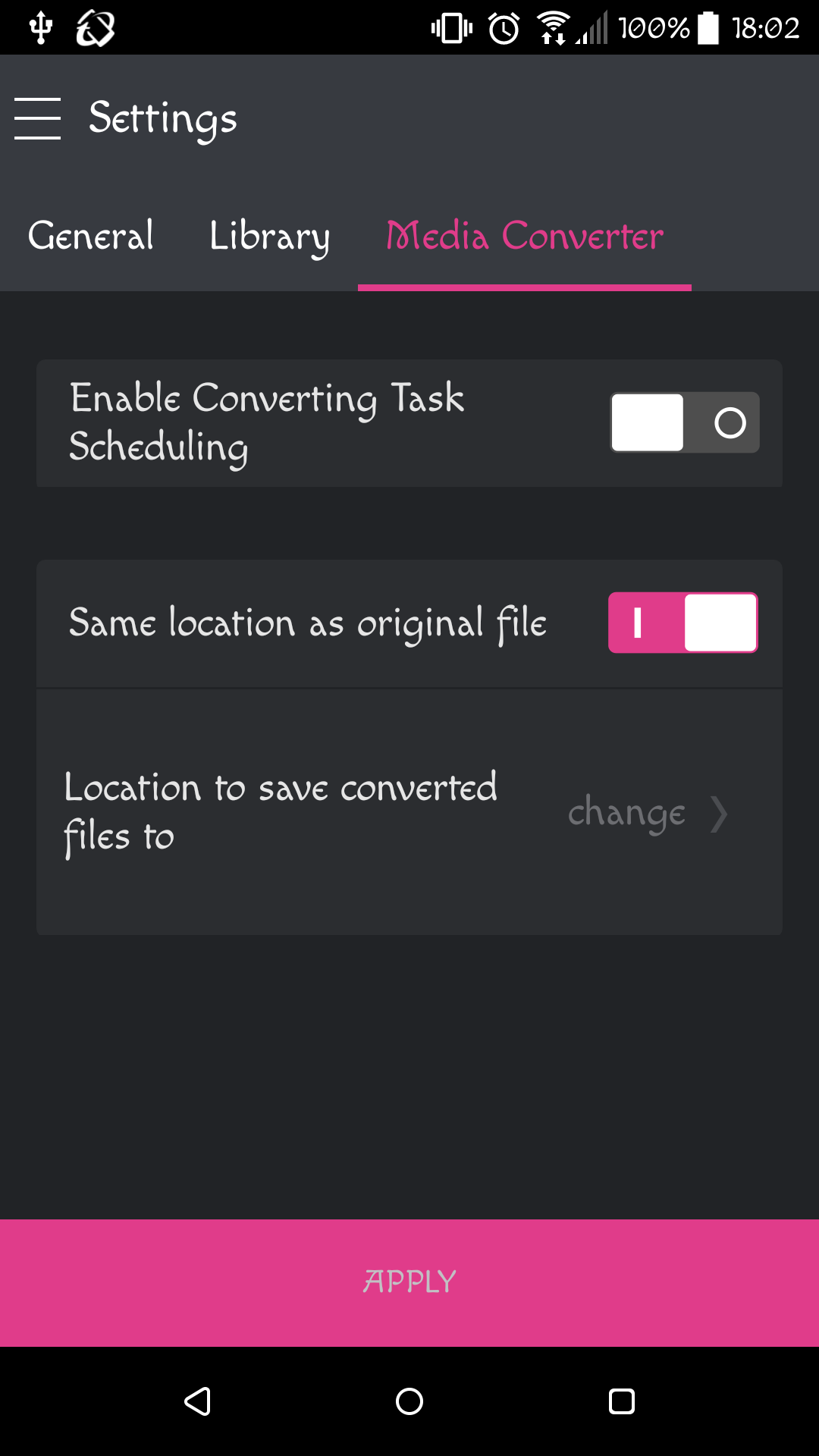Tap the USB connection status icon
This screenshot has width=819, height=1456.
pos(41,28)
